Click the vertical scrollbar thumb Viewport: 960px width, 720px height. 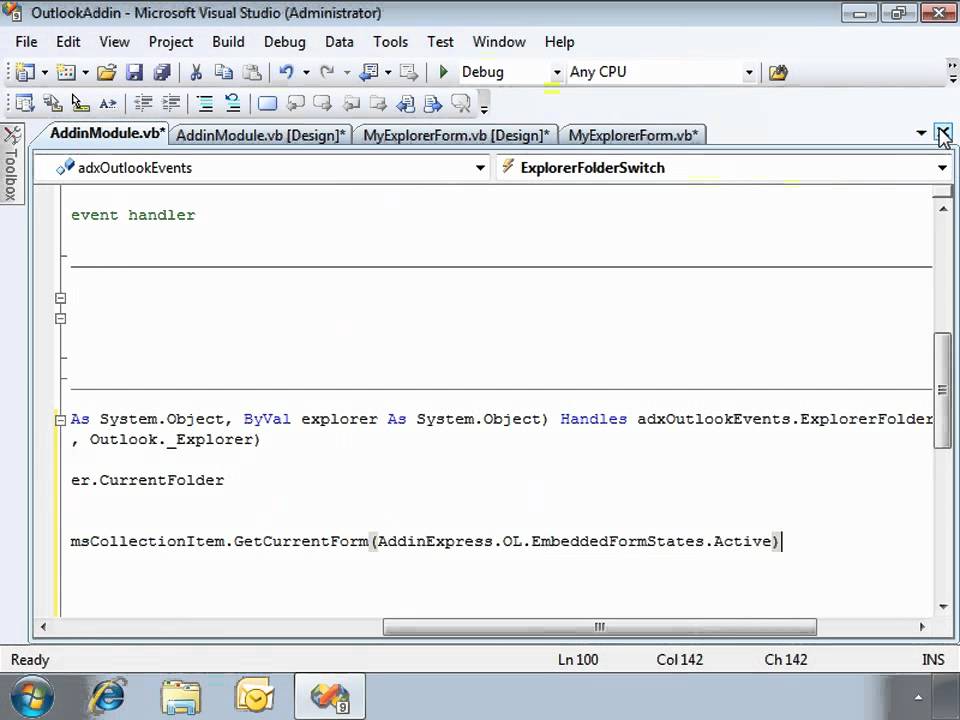tap(942, 390)
